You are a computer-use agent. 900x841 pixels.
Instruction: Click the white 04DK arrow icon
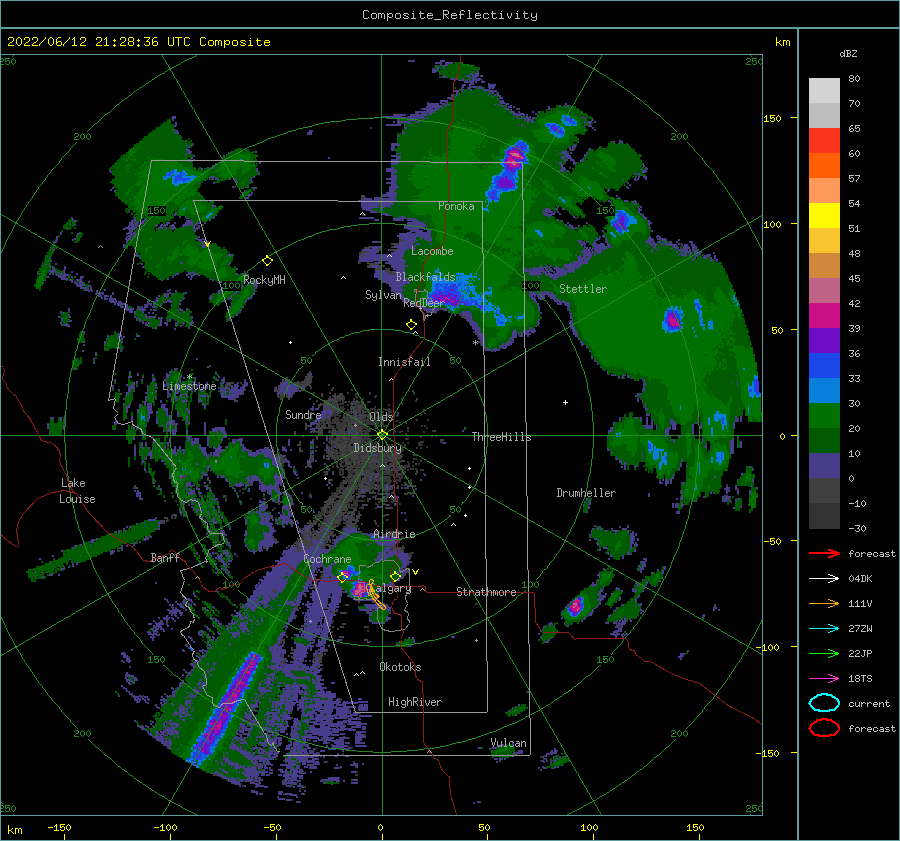tap(824, 579)
